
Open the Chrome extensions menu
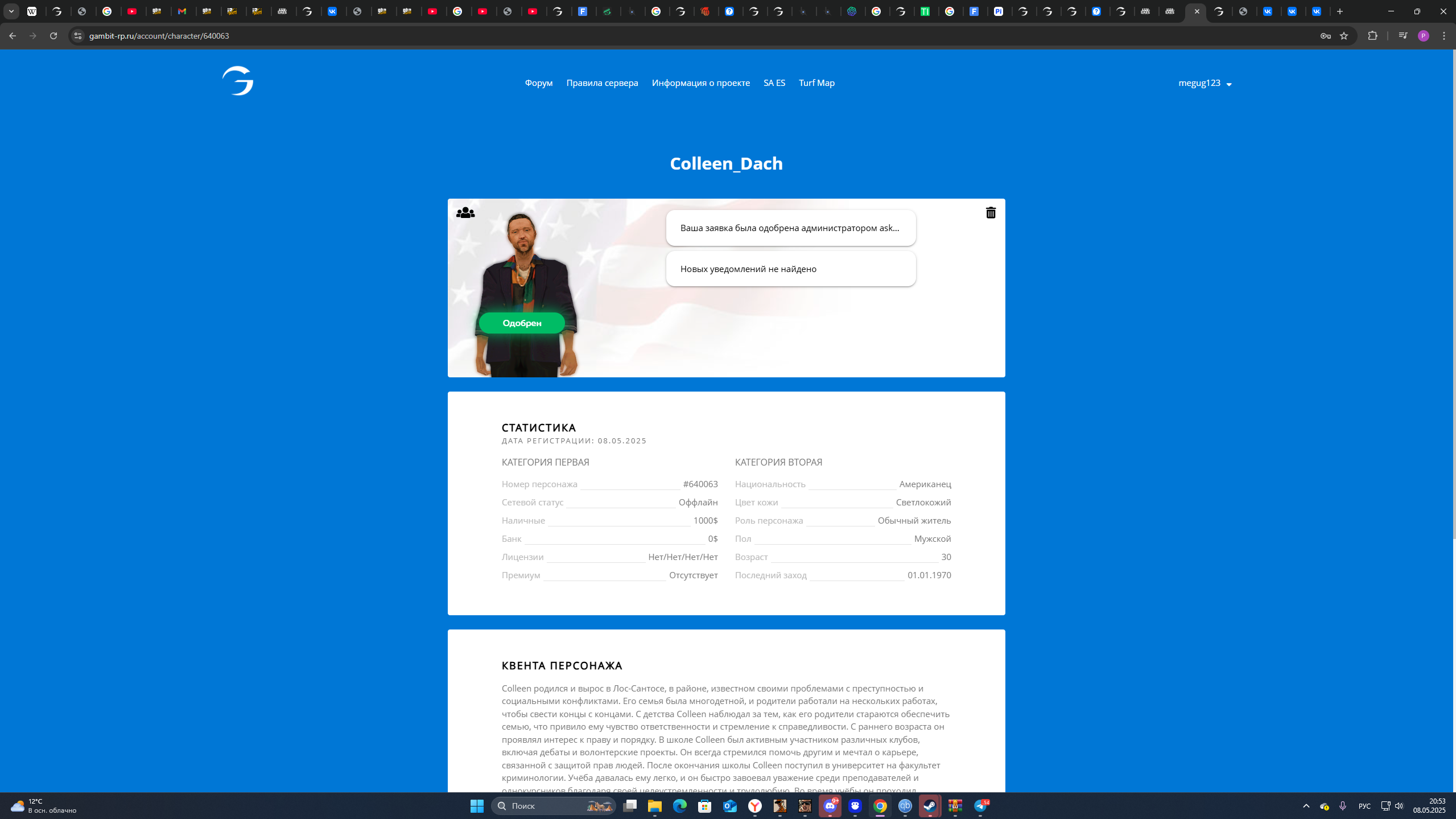pos(1372,36)
